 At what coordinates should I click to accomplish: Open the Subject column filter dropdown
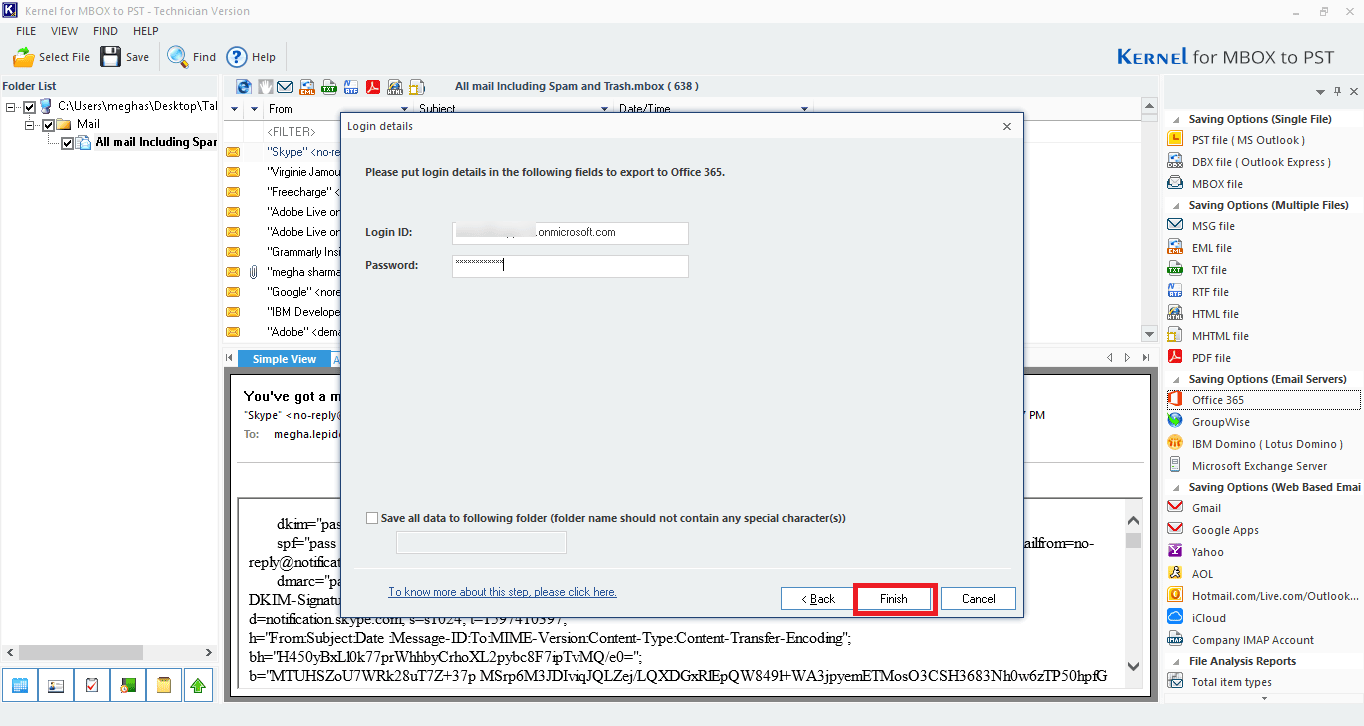point(605,109)
